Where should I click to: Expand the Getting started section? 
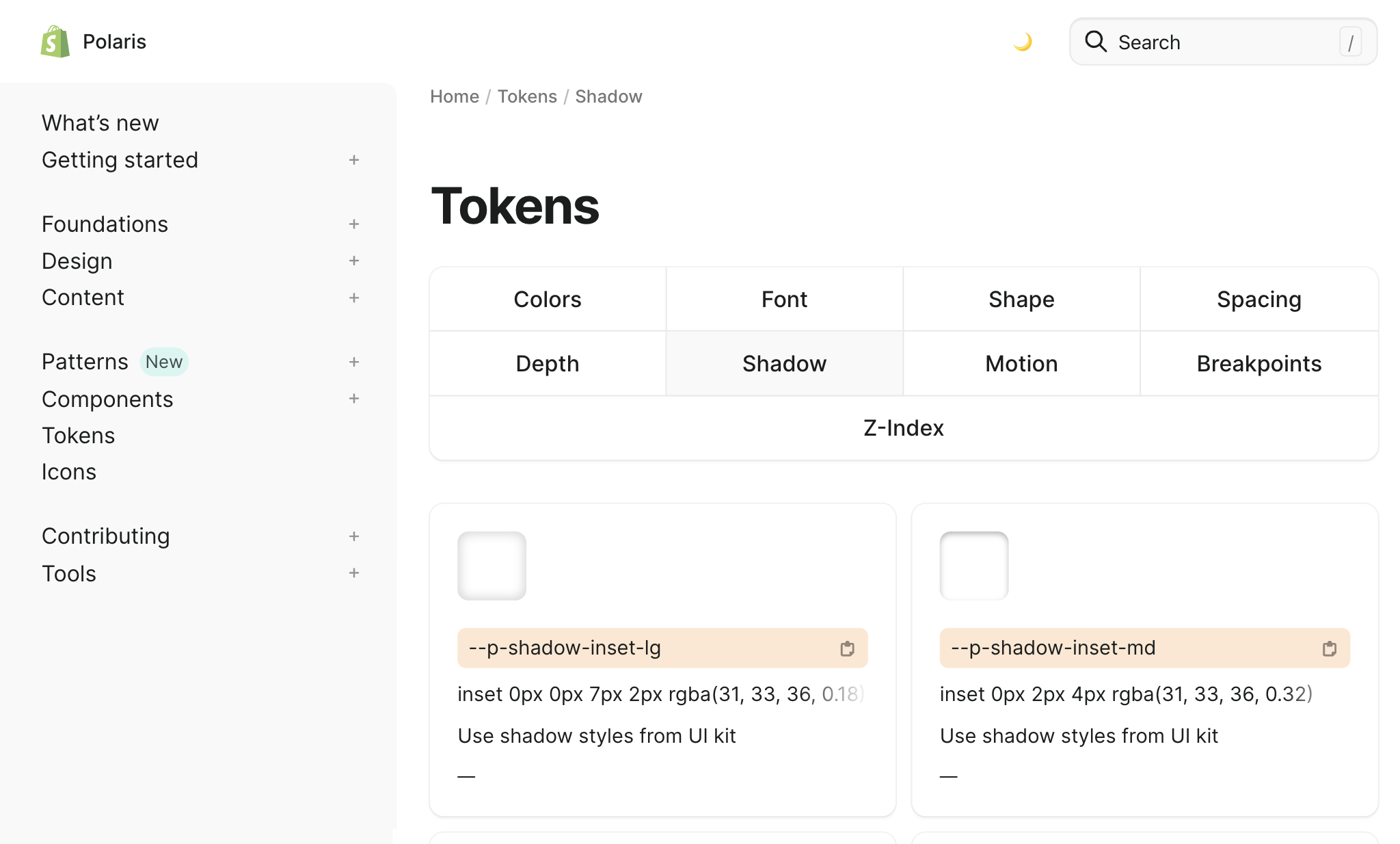353,160
